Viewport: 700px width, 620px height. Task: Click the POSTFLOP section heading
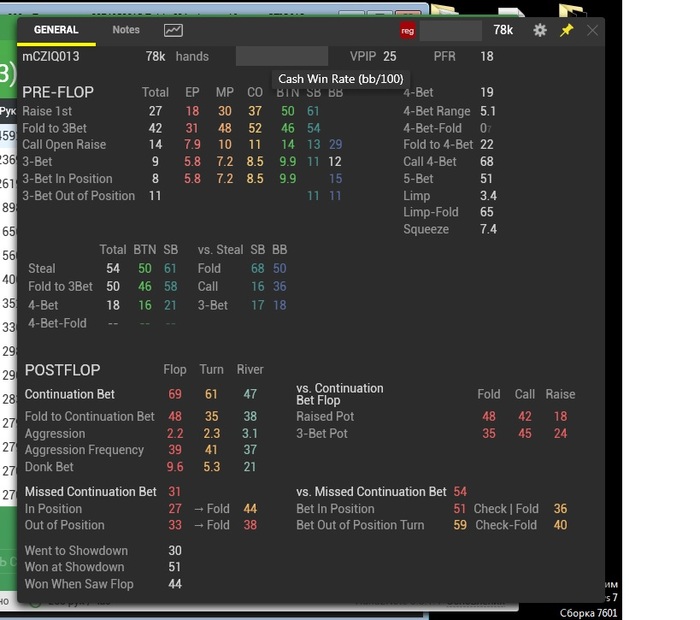tap(62, 370)
